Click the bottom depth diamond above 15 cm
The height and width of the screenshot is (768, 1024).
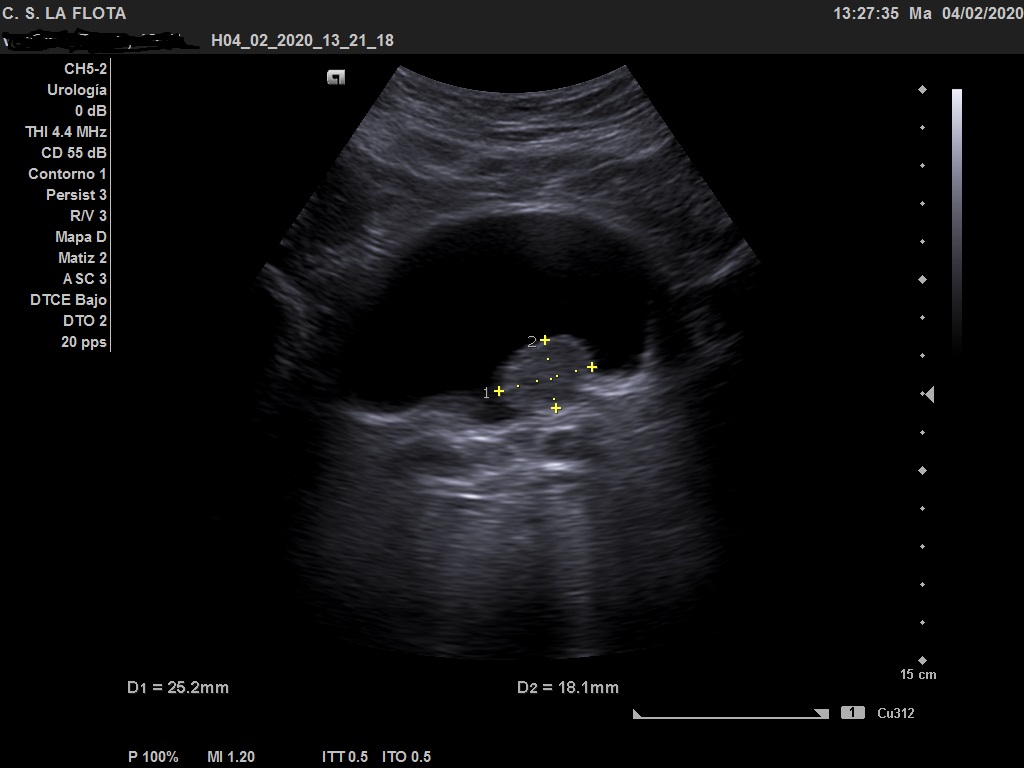tap(922, 660)
